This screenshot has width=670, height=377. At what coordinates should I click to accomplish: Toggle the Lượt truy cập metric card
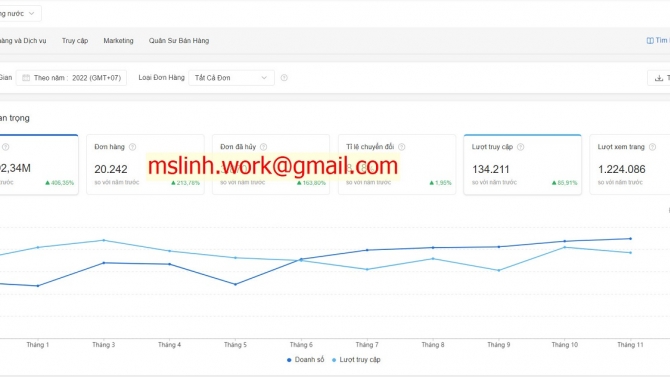(523, 165)
